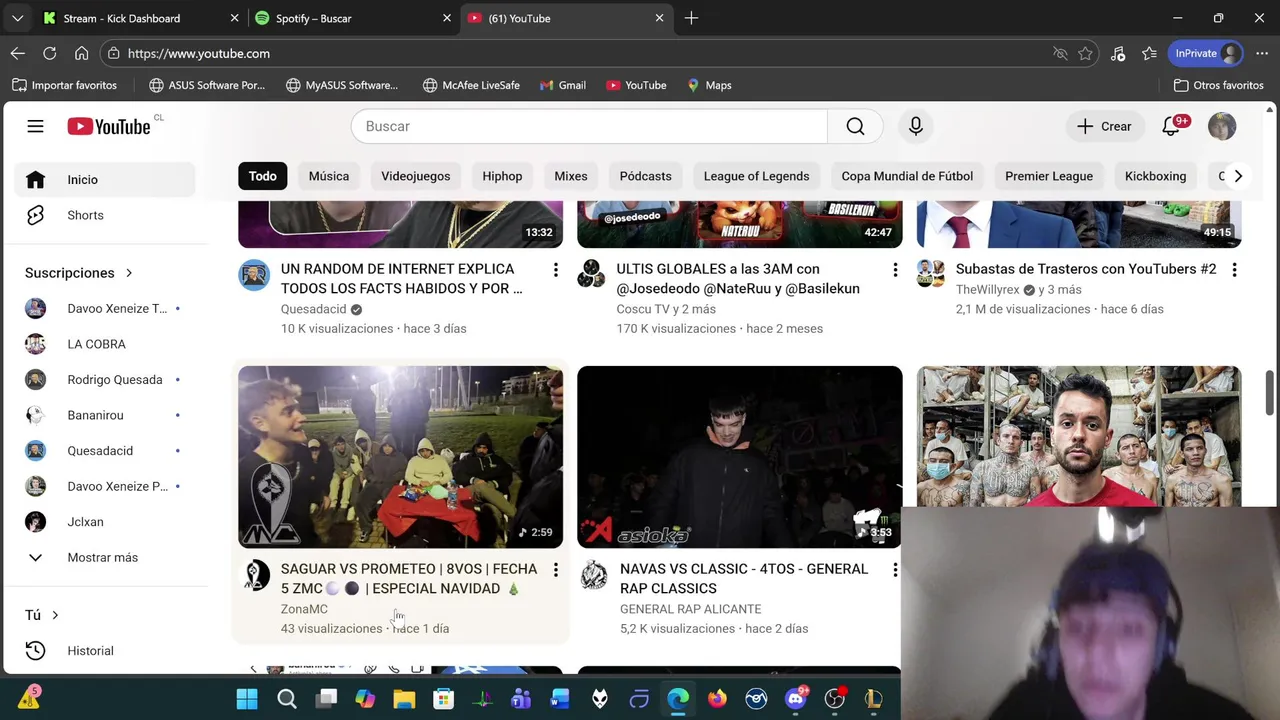Open the Otros favoritos folder

(1219, 85)
